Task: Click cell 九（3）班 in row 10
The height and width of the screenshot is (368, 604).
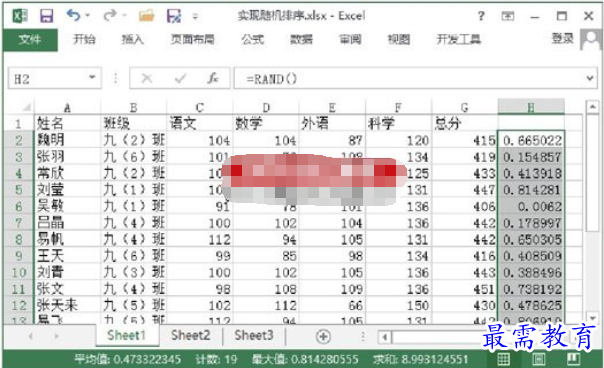Action: (134, 272)
